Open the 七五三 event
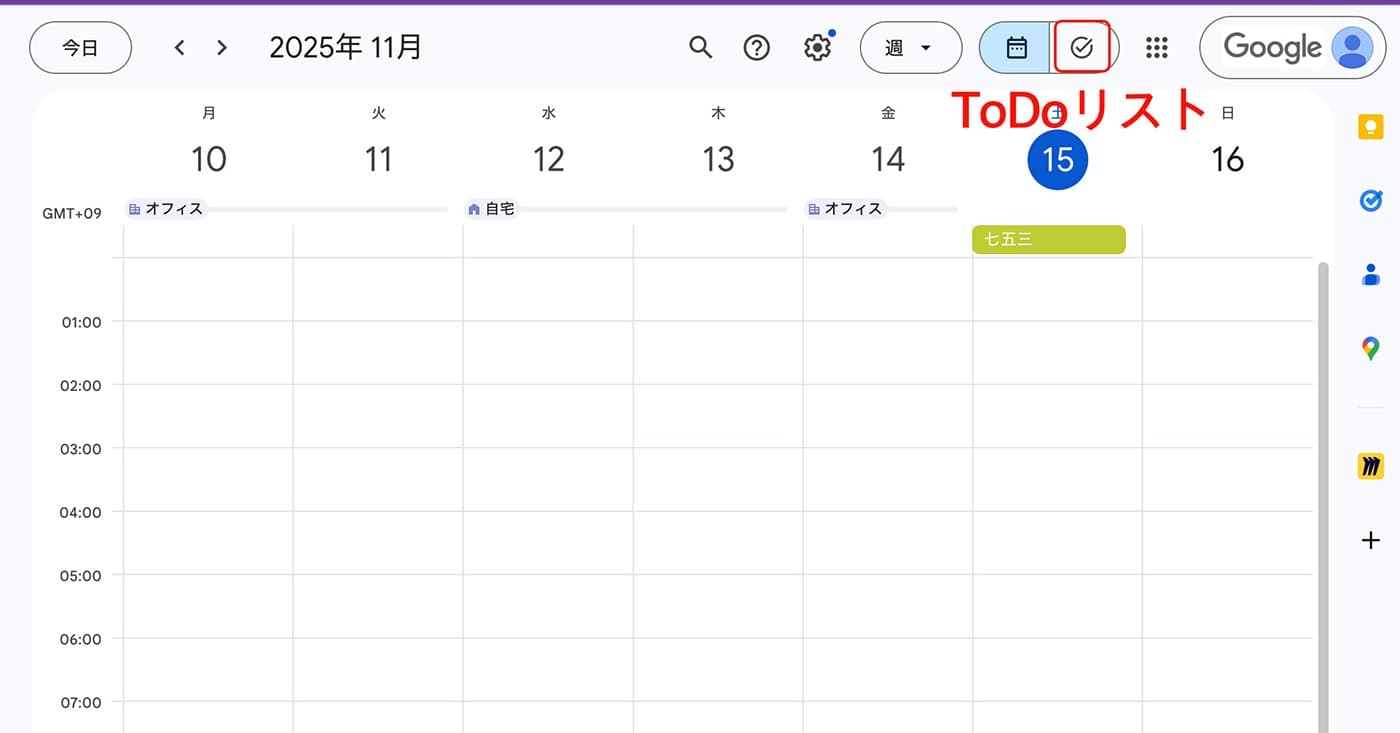 (1048, 240)
